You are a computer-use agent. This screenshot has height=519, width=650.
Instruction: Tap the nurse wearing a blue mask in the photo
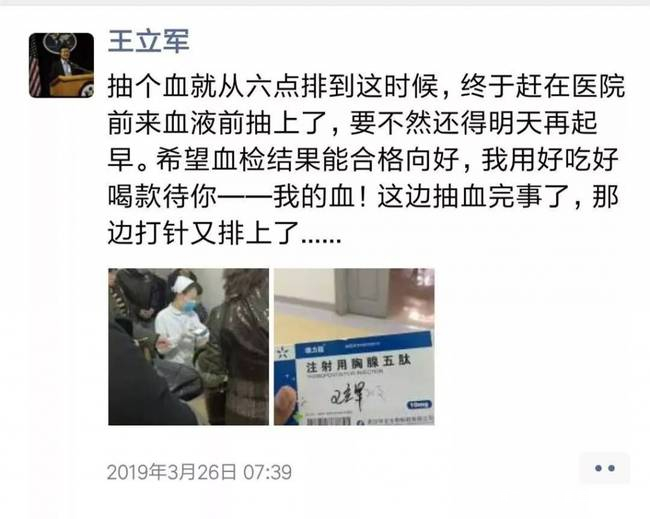(x=182, y=319)
